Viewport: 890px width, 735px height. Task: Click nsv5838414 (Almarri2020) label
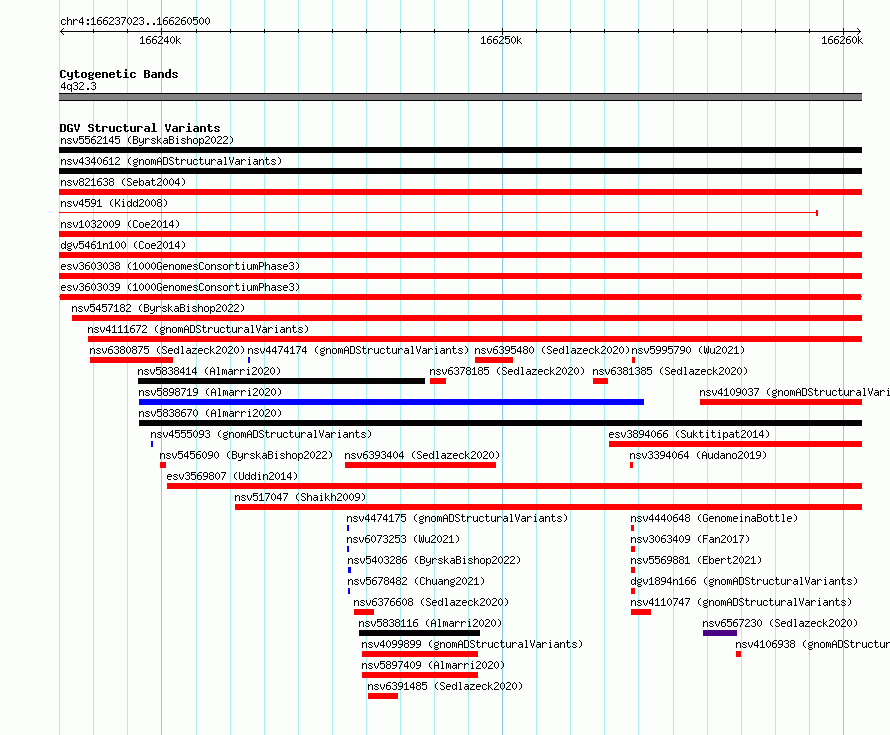click(x=209, y=371)
